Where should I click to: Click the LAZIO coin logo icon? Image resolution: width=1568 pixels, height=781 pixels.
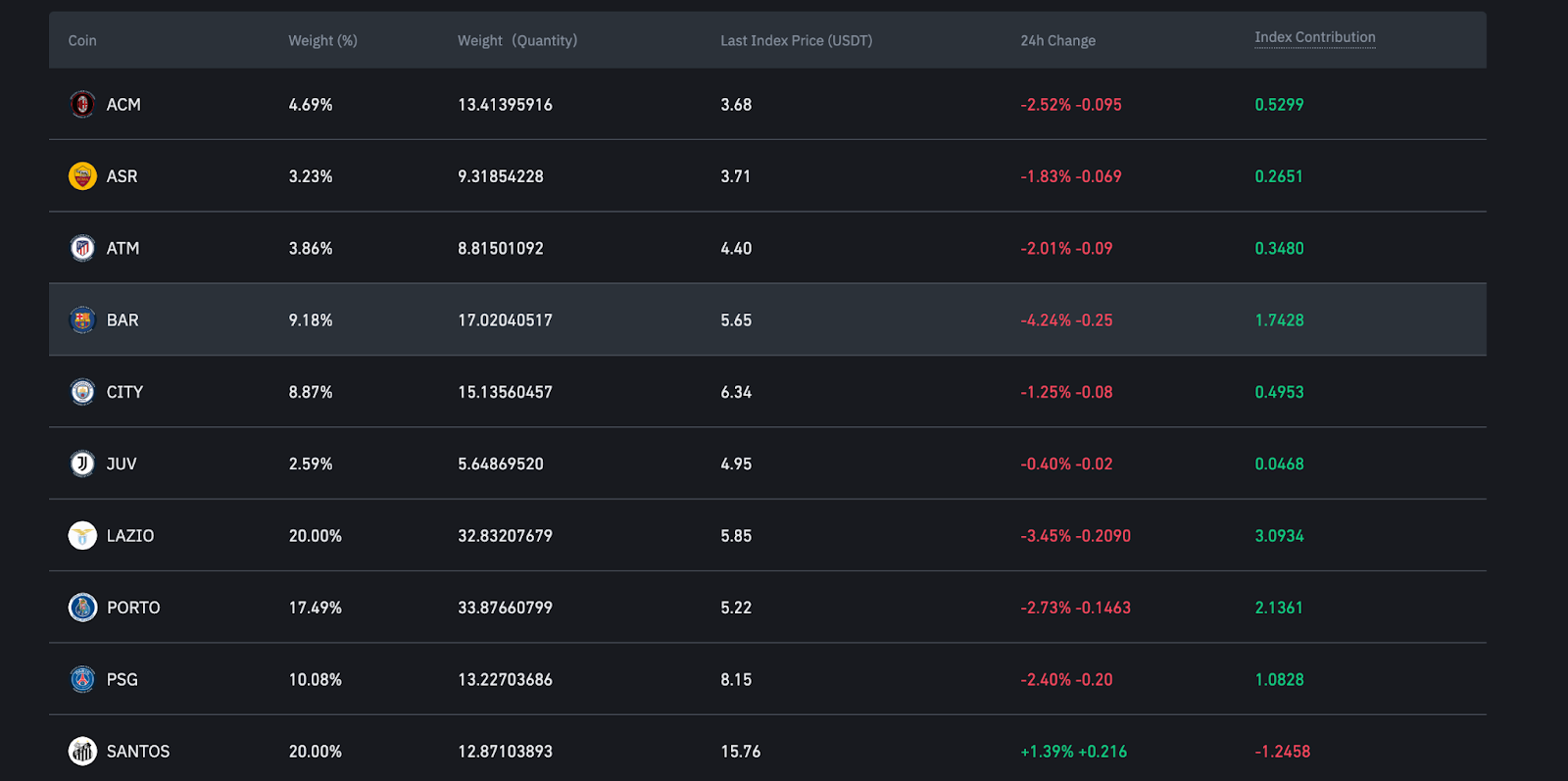82,535
